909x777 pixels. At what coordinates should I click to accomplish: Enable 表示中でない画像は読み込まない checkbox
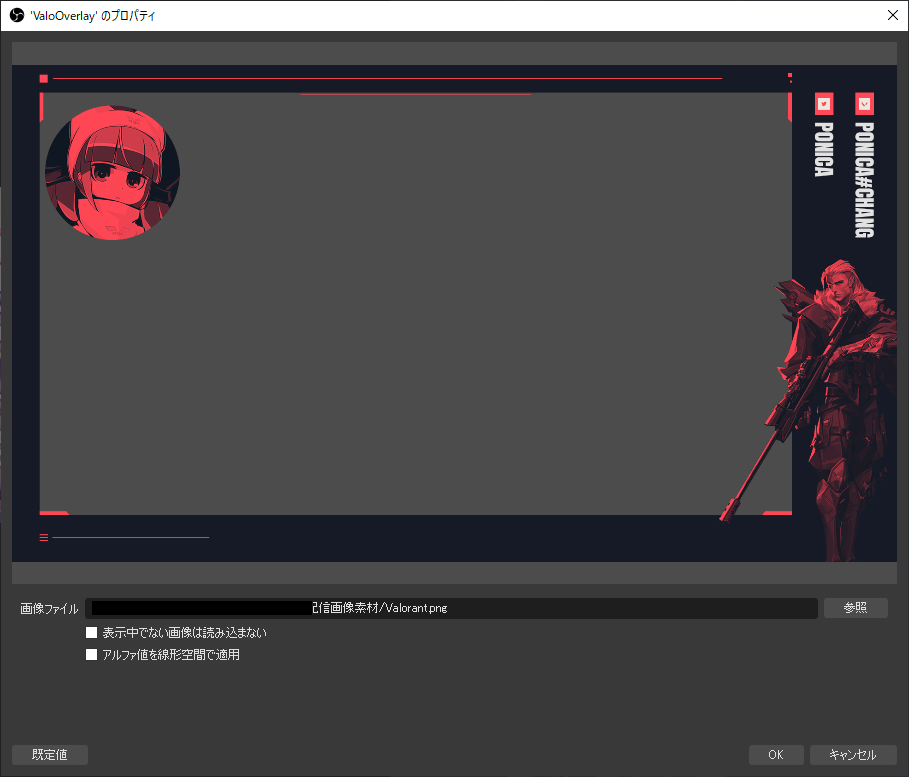[x=92, y=633]
